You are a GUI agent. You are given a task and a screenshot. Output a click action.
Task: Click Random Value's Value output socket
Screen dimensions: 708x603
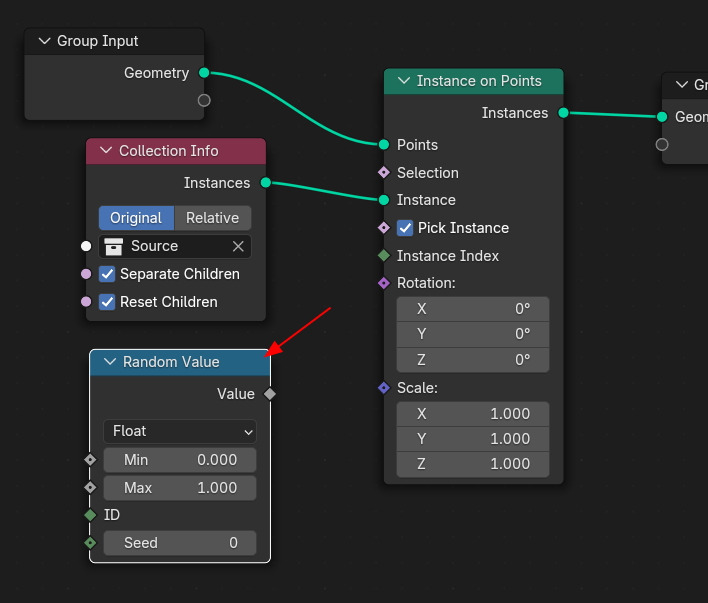(270, 394)
